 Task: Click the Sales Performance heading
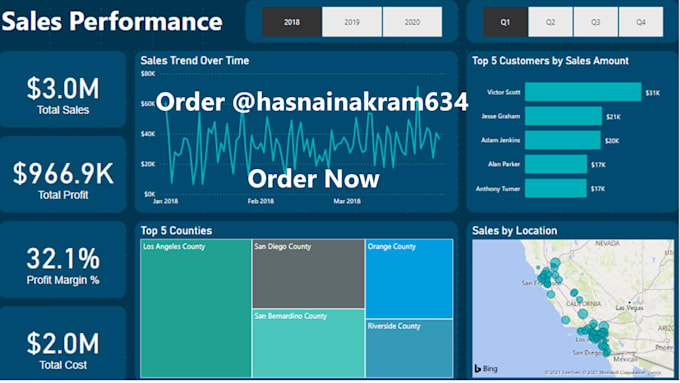pyautogui.click(x=112, y=21)
